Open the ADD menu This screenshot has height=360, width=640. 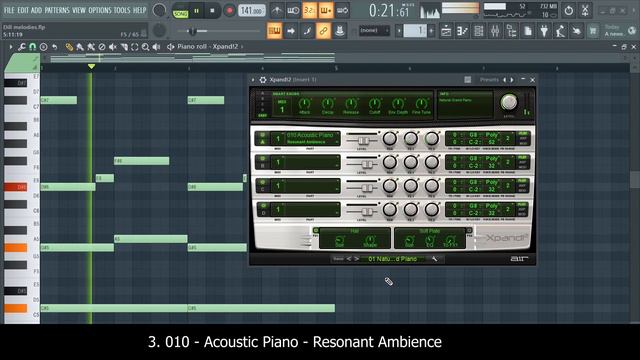[x=36, y=10]
